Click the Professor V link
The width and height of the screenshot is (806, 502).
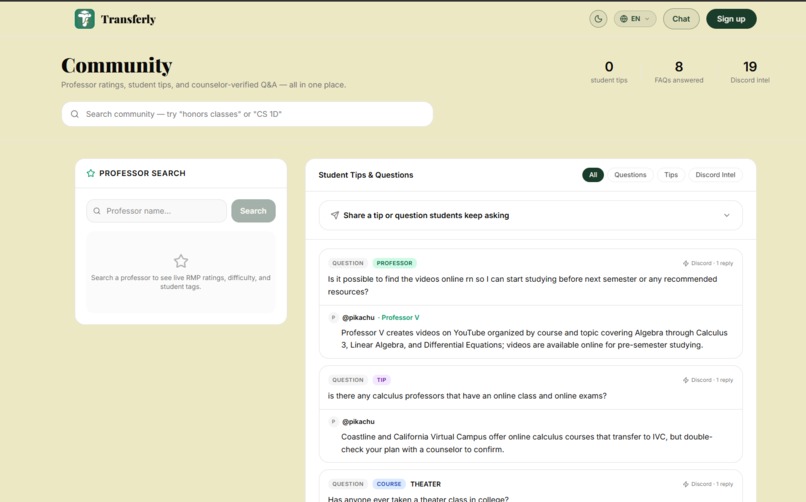click(400, 318)
